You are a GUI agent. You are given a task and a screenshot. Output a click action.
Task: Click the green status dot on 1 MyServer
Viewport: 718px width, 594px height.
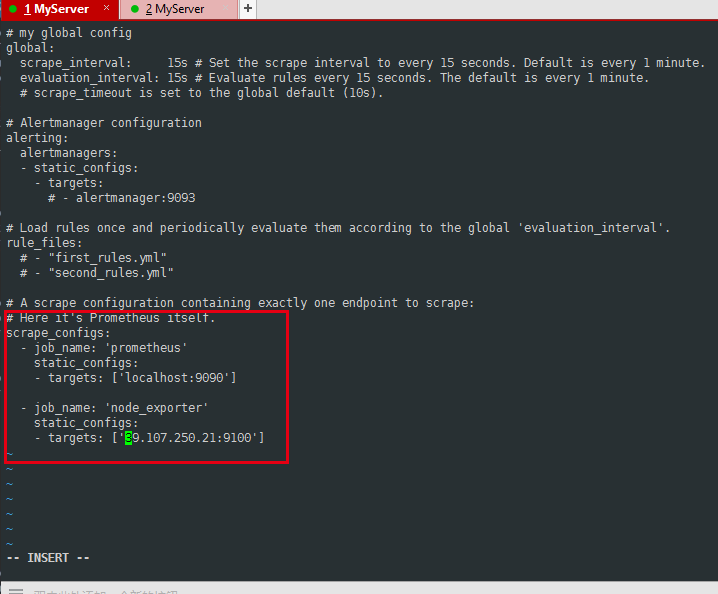(13, 9)
